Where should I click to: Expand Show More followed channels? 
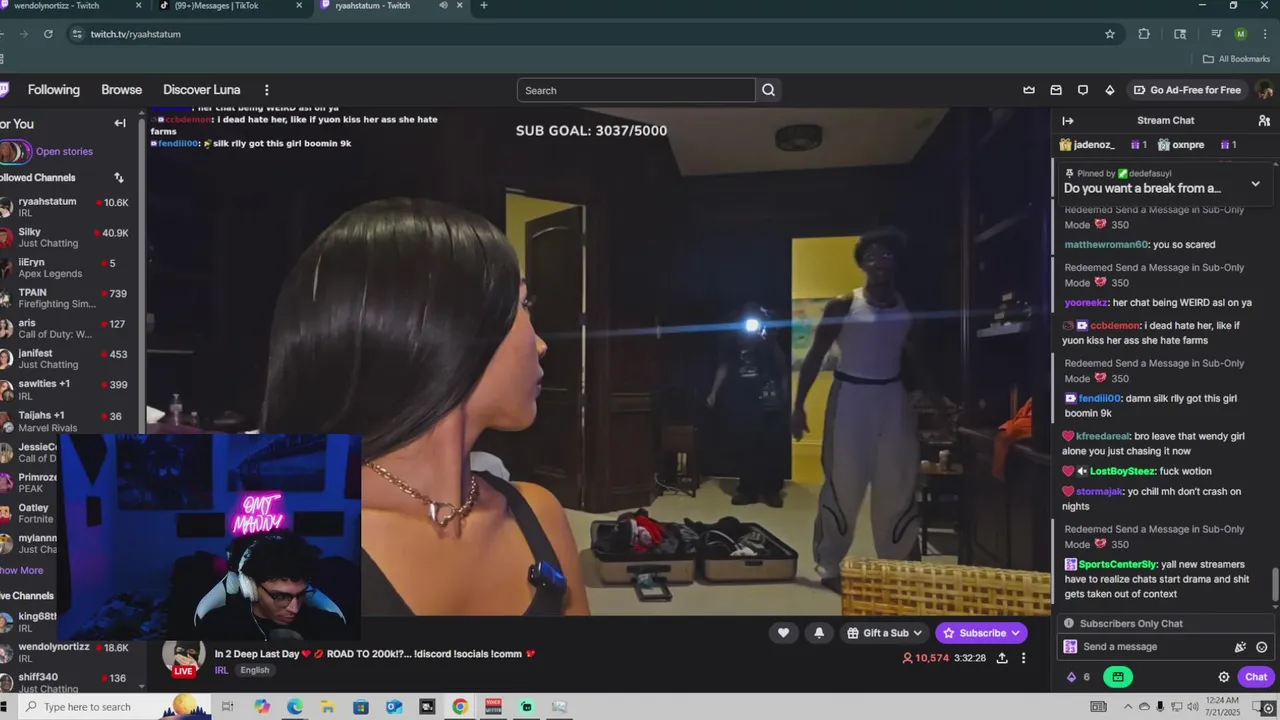click(21, 570)
